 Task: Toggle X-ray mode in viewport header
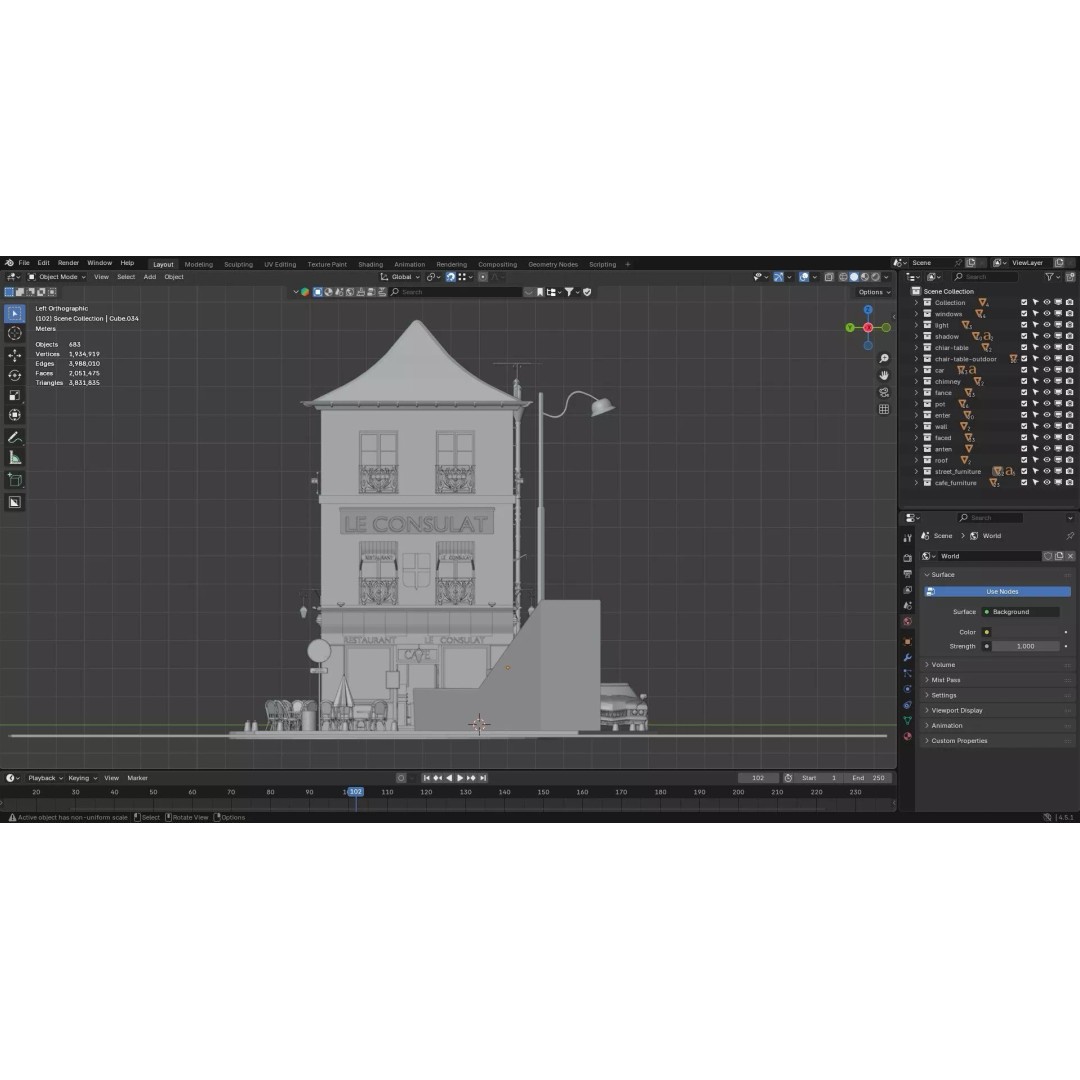[x=829, y=277]
